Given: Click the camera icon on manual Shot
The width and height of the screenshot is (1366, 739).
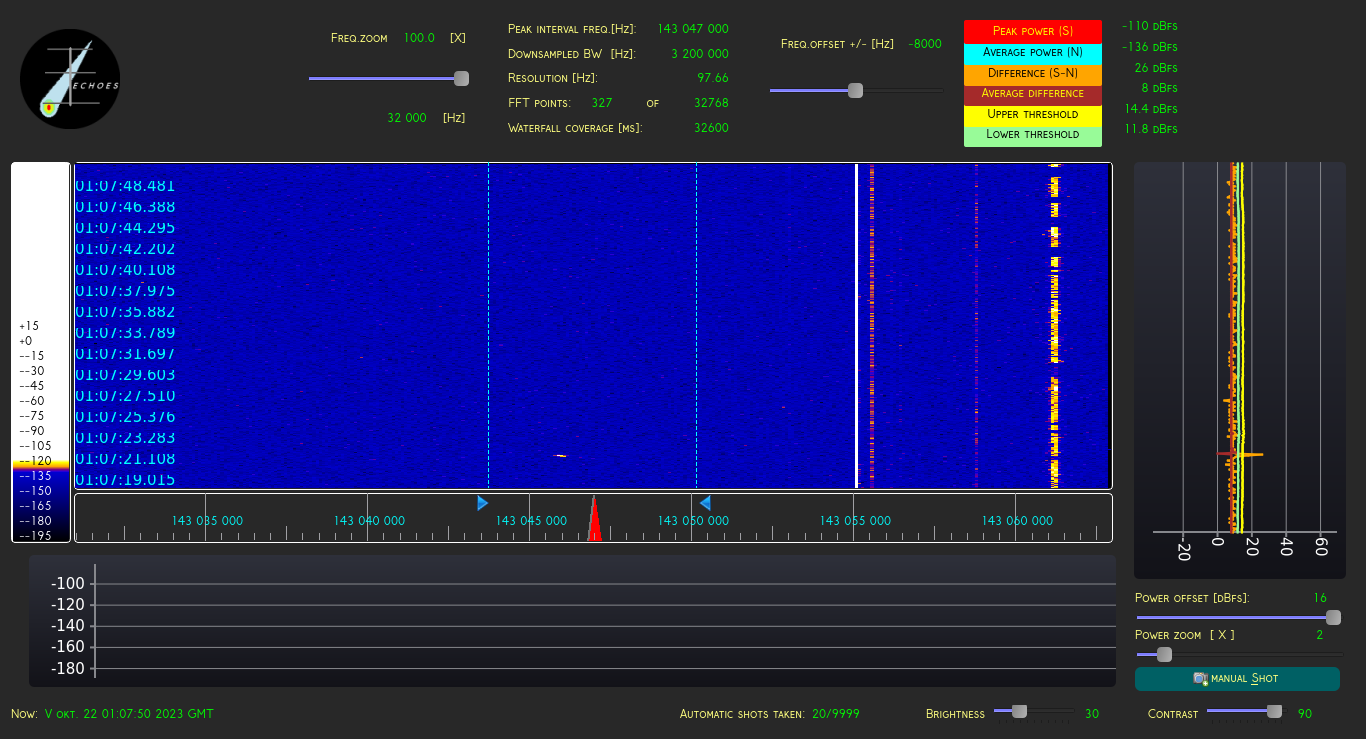Looking at the screenshot, I should point(1200,679).
